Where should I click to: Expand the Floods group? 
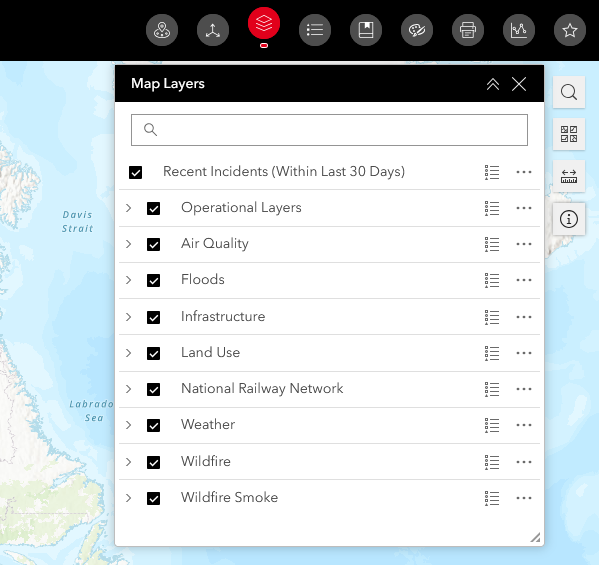pos(128,280)
